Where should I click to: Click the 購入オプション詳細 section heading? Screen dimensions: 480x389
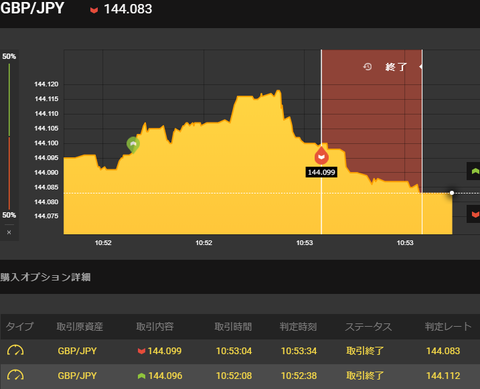pos(45,277)
